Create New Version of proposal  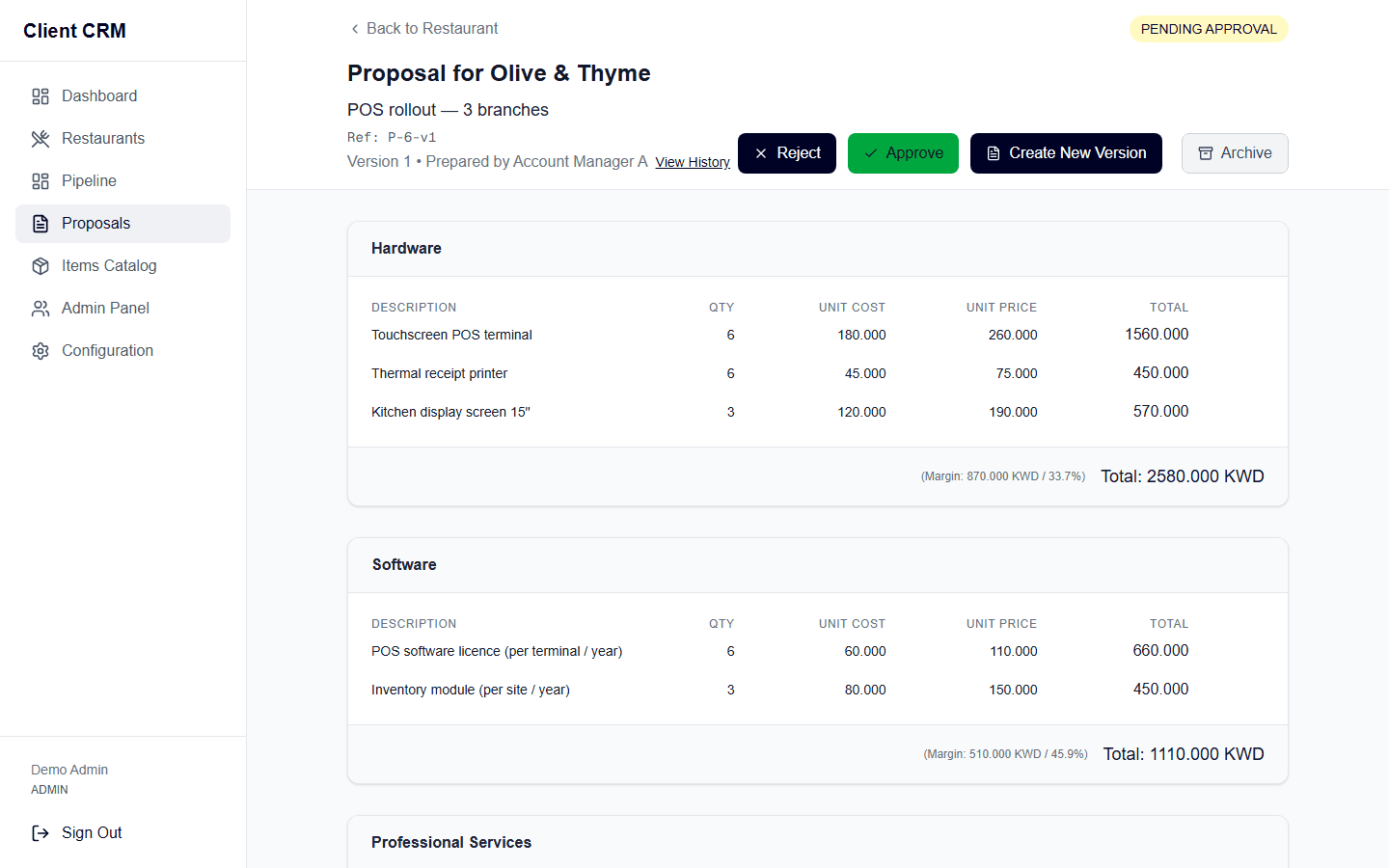[x=1066, y=153]
